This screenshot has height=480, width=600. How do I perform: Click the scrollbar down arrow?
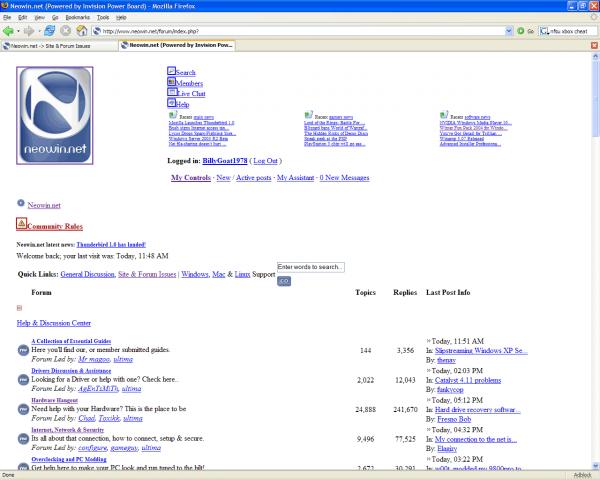pos(595,465)
